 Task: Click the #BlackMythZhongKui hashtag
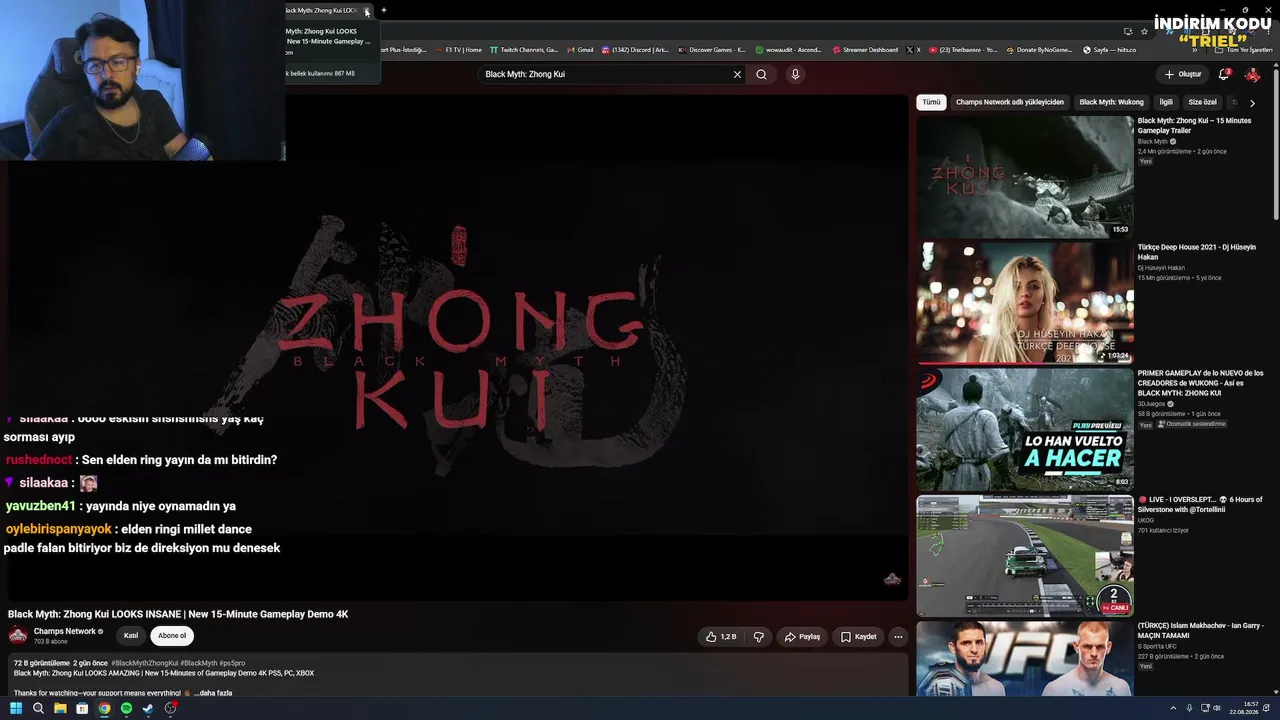tap(145, 663)
